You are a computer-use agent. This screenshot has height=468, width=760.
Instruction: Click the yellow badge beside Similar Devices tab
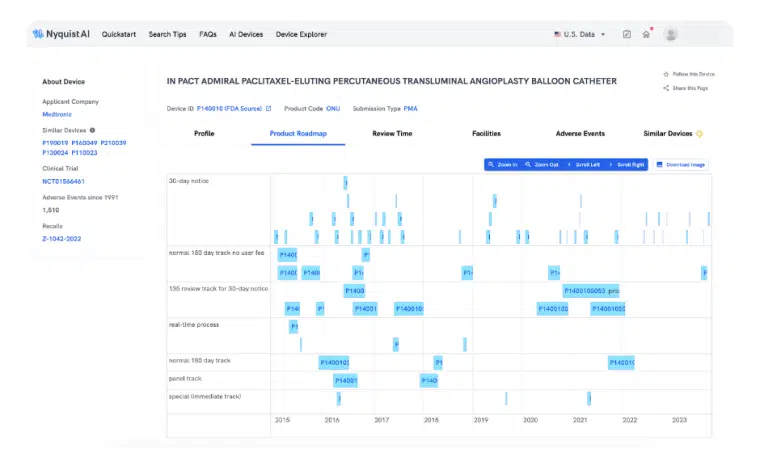click(699, 134)
